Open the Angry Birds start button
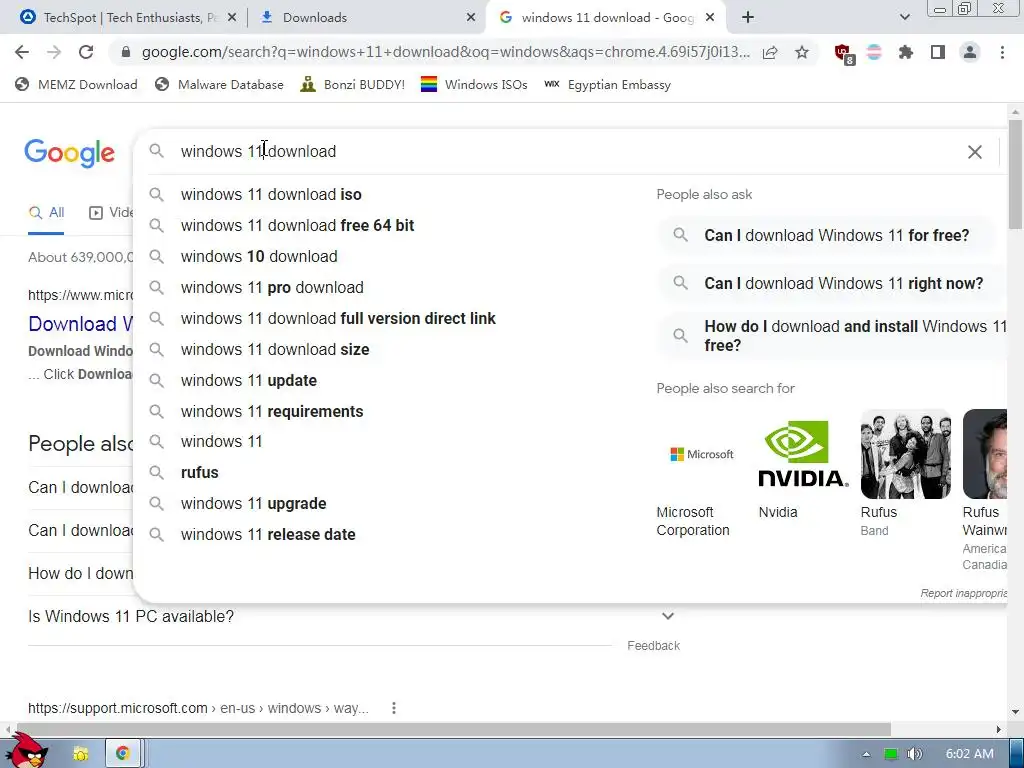 point(26,750)
